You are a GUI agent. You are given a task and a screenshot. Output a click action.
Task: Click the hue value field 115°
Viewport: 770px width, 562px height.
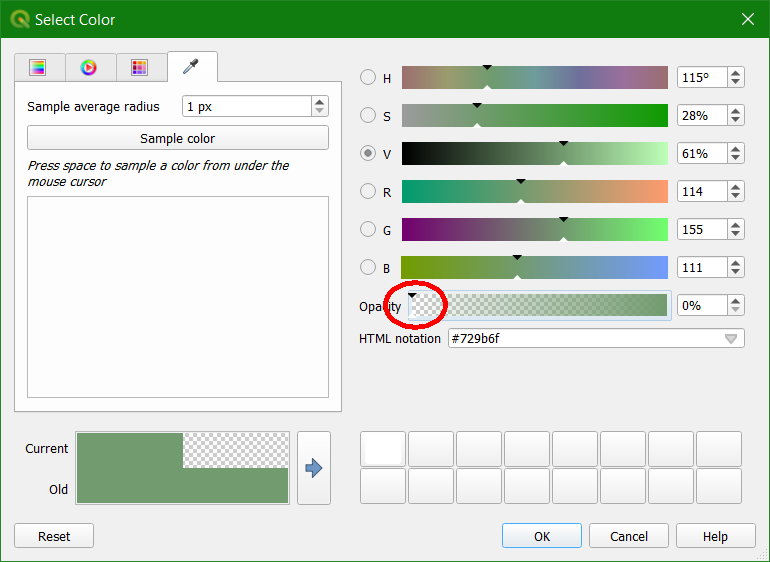702,78
